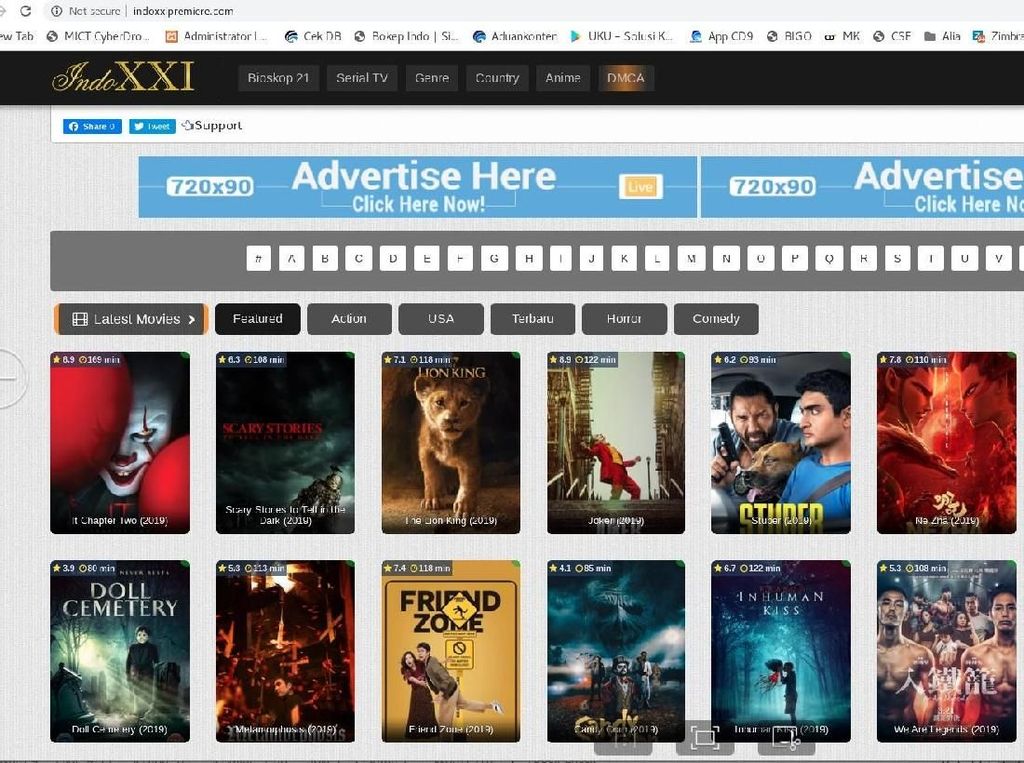
Task: Open the Genre menu
Action: pyautogui.click(x=432, y=78)
